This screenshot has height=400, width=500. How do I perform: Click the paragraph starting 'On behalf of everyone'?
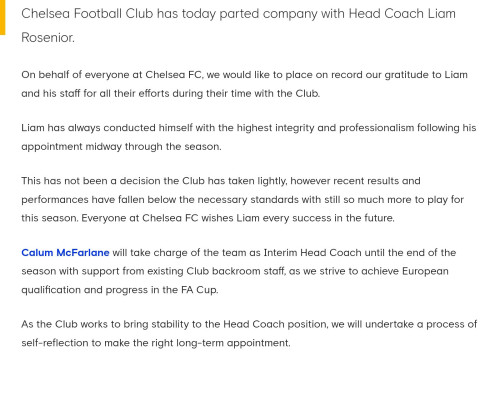pyautogui.click(x=244, y=84)
